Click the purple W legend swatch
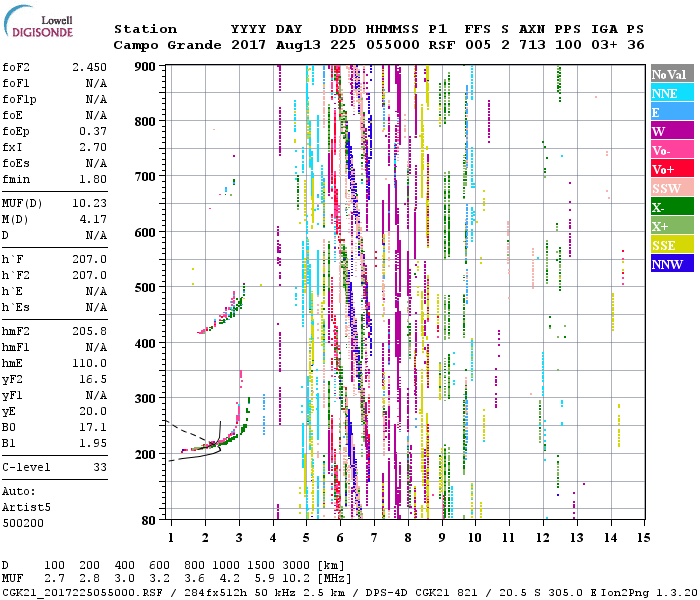This screenshot has width=700, height=600. tap(670, 131)
